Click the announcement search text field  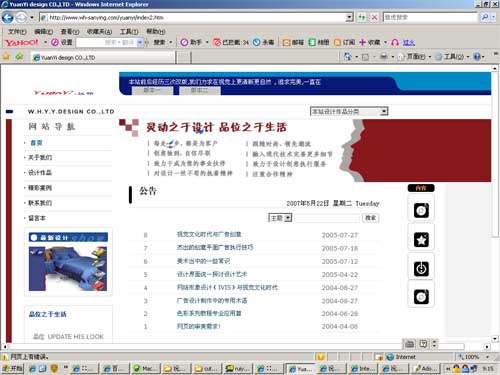point(327,218)
